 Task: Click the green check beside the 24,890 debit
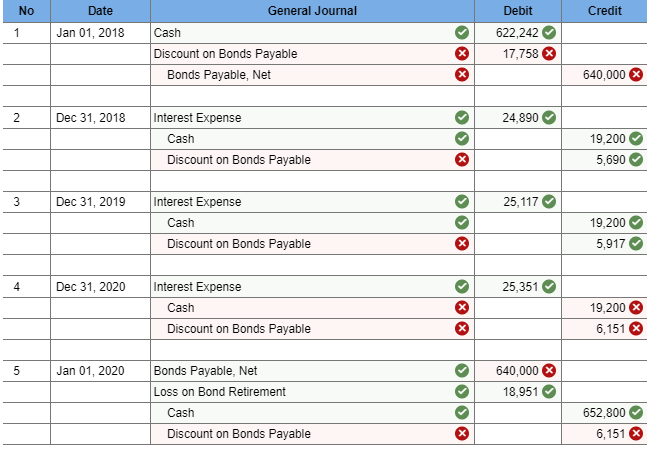[x=549, y=118]
